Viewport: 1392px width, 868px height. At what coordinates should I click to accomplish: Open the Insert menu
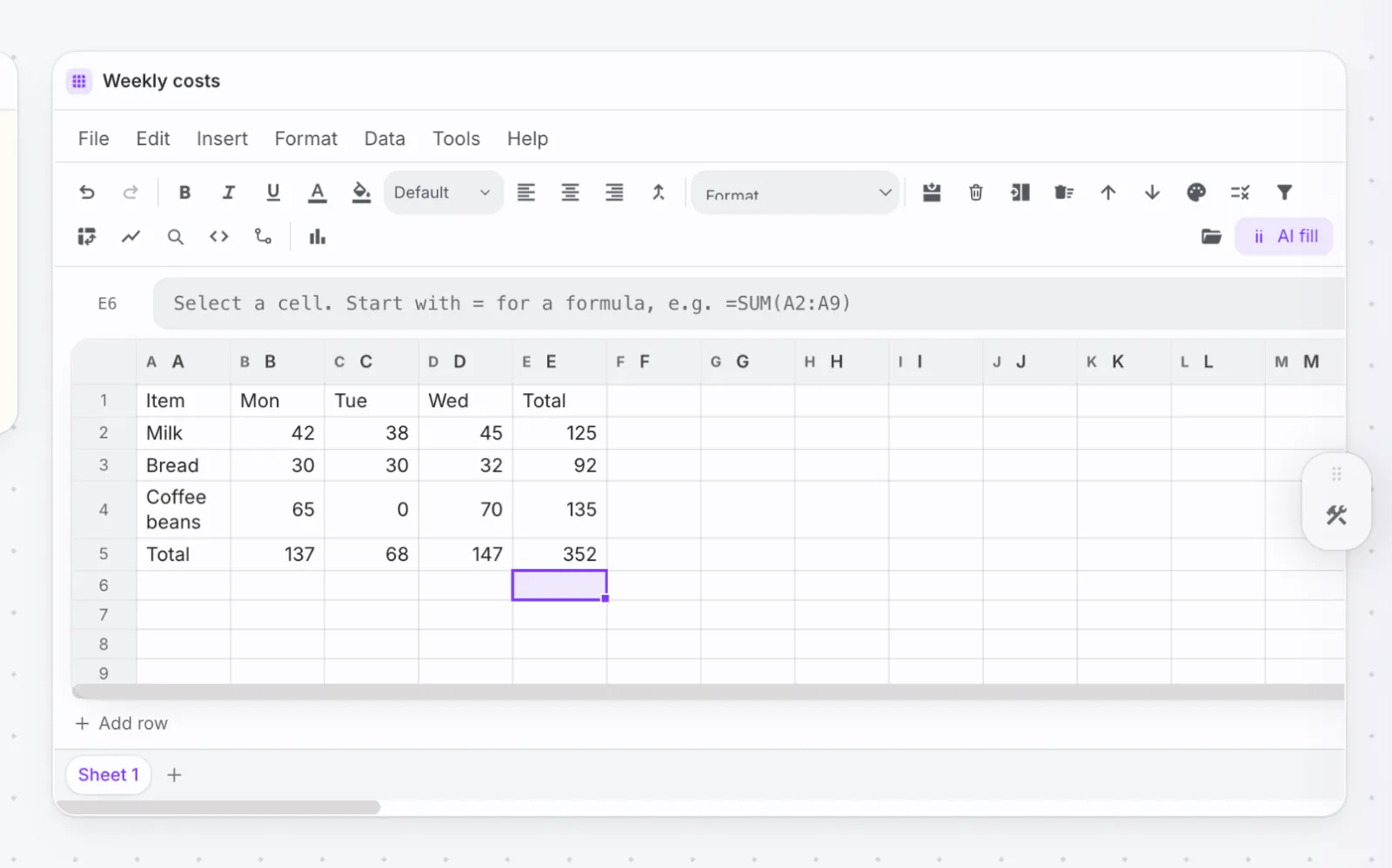click(x=222, y=138)
